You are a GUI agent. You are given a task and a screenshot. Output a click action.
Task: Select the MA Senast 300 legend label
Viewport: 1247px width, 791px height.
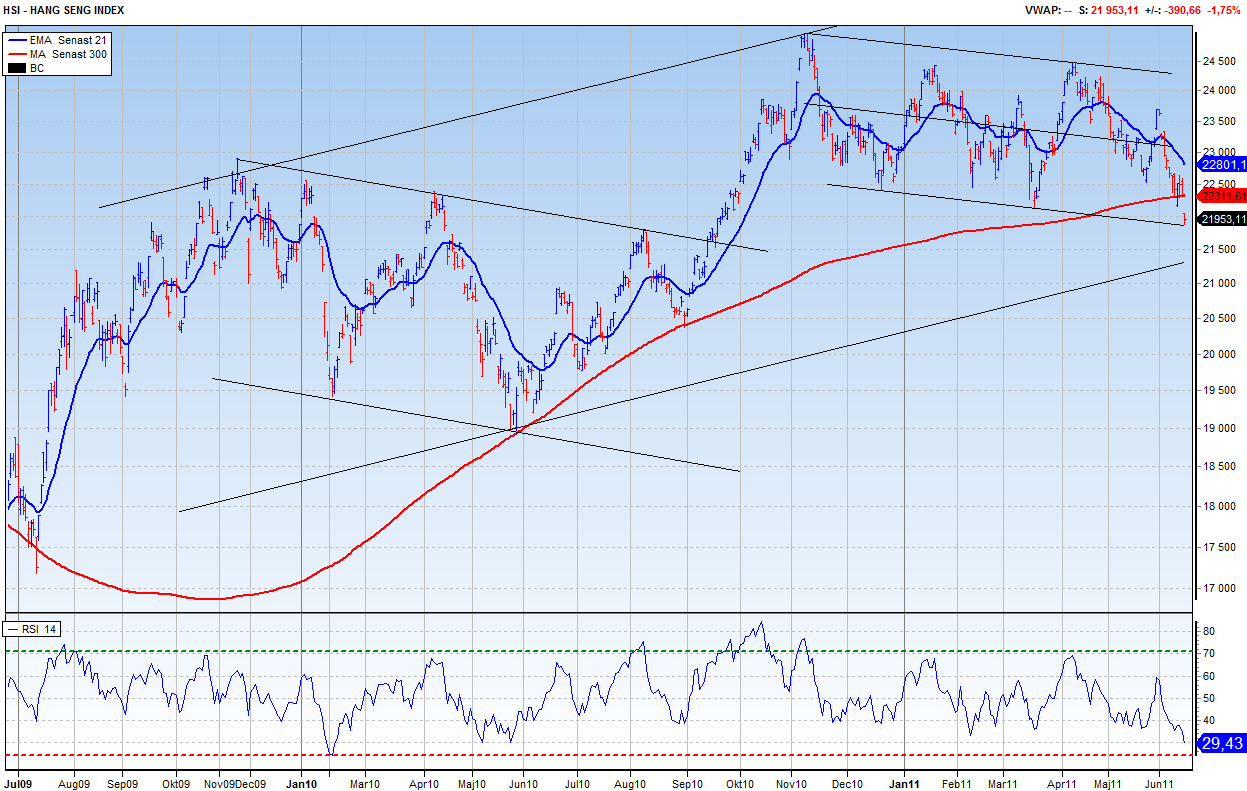click(x=69, y=54)
